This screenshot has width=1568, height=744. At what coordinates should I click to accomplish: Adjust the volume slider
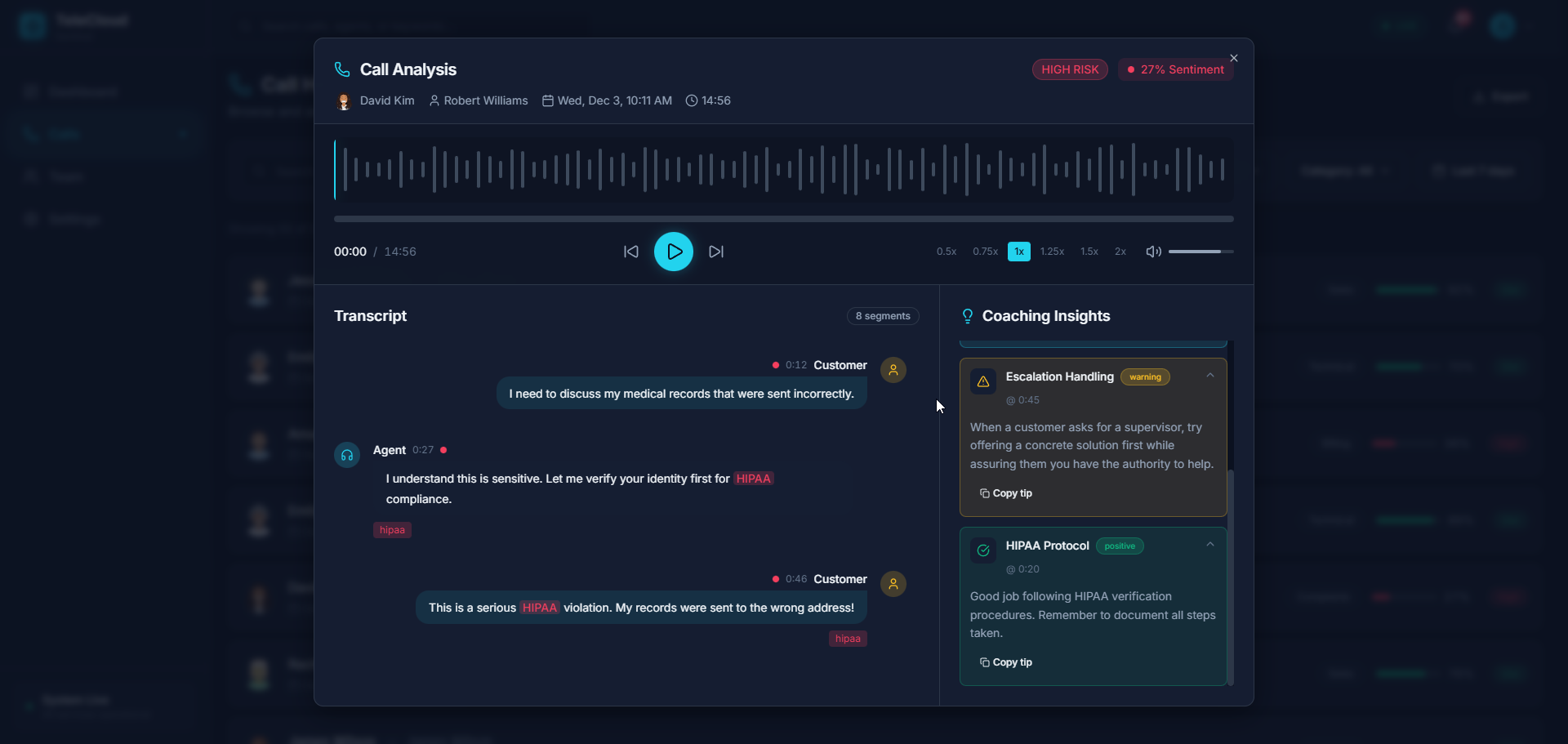click(1200, 252)
